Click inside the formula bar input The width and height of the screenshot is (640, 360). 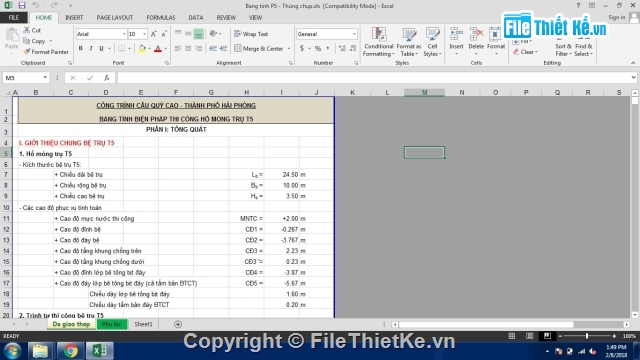(x=373, y=78)
